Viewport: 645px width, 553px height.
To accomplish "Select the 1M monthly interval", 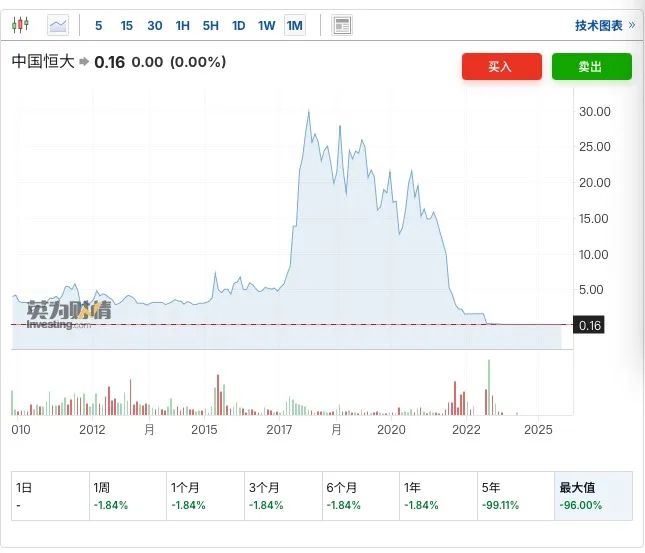I will pyautogui.click(x=294, y=25).
